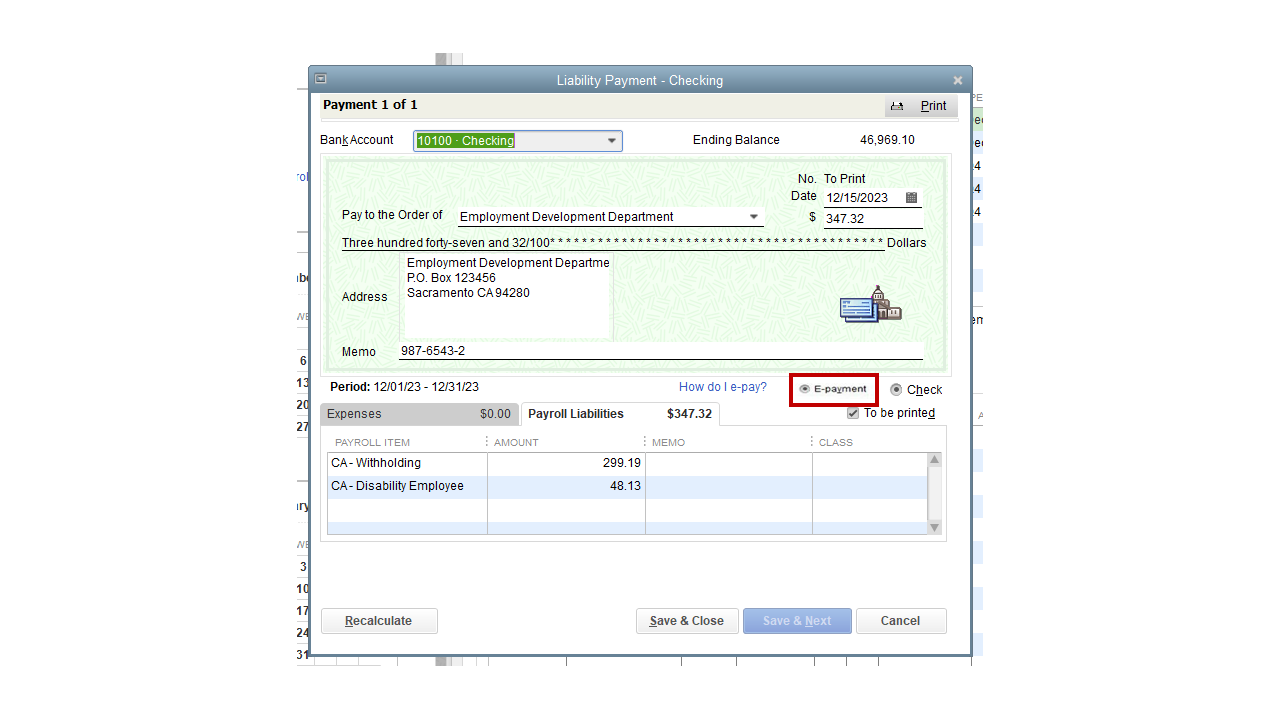Click the 48.13 amount cell

566,486
